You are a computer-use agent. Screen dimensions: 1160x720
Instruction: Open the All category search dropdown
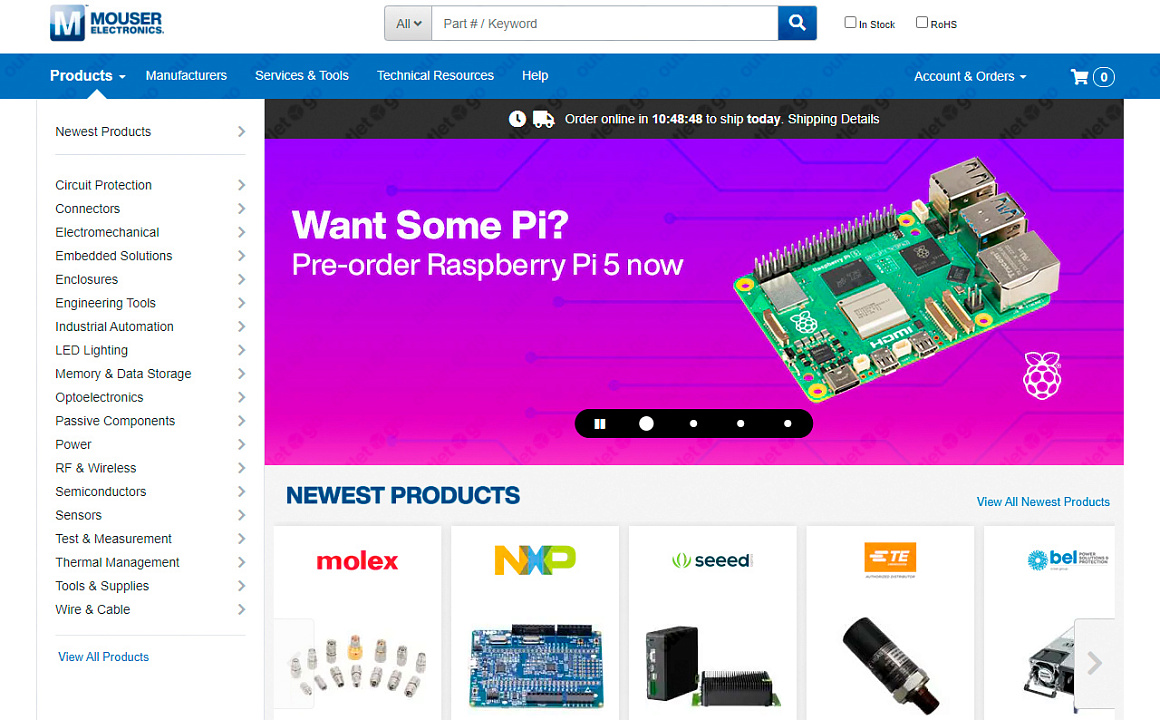408,24
